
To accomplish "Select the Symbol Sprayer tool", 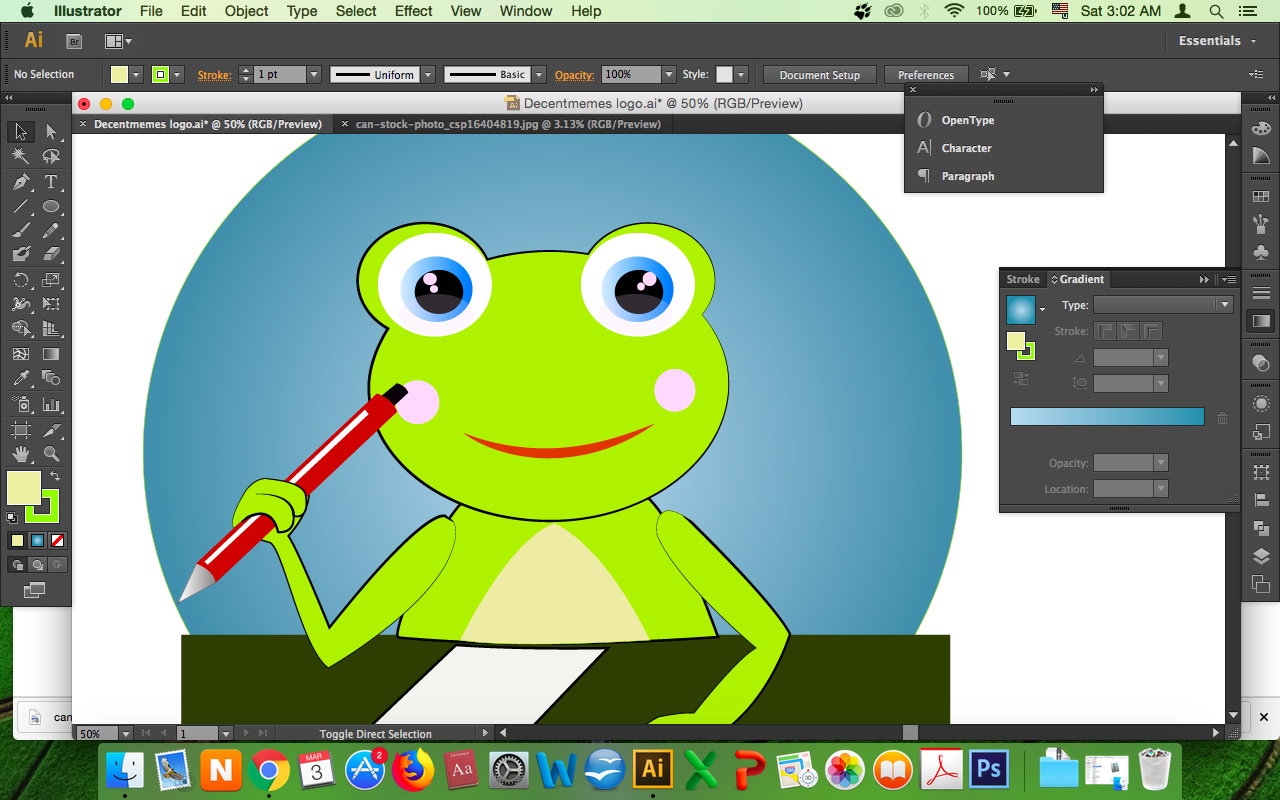I will pyautogui.click(x=20, y=404).
